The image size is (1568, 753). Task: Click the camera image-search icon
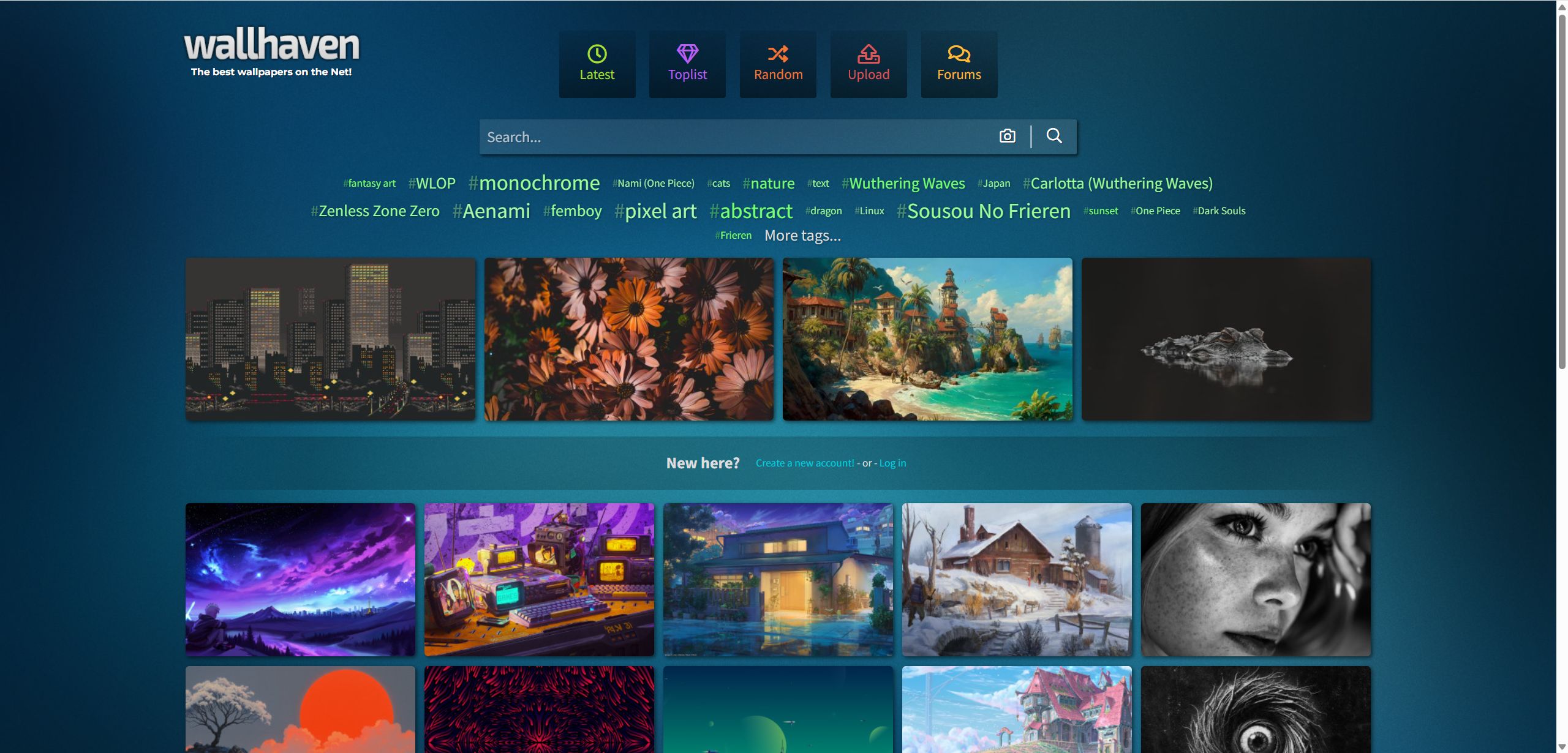point(1008,136)
